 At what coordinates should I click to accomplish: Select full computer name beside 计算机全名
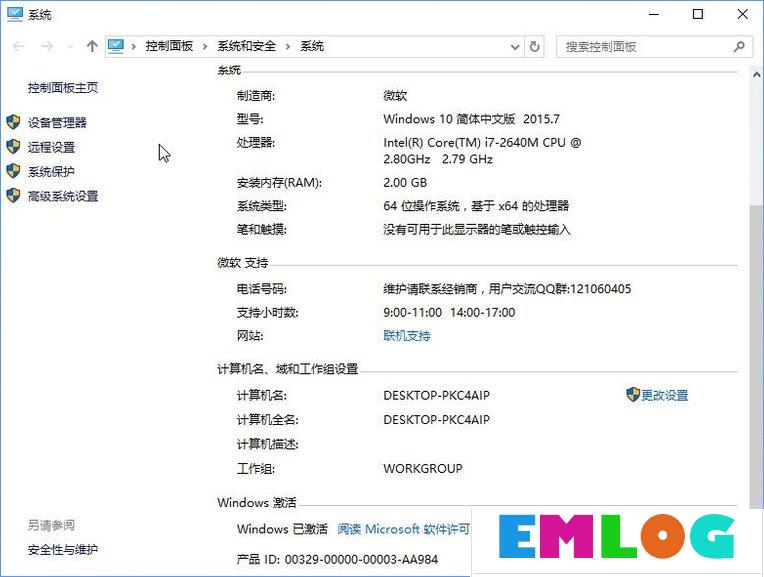point(437,420)
